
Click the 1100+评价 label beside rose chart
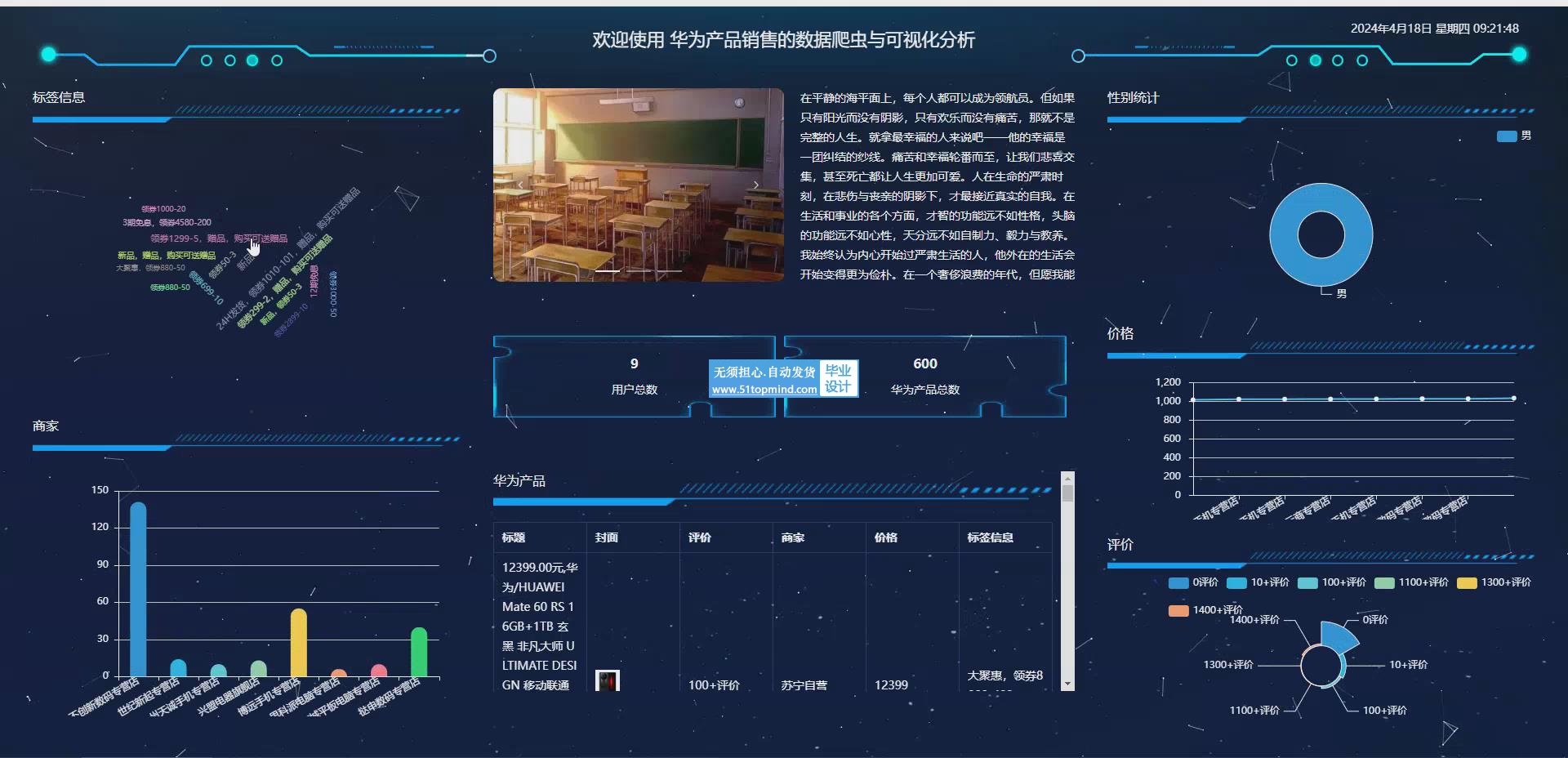click(x=1254, y=711)
